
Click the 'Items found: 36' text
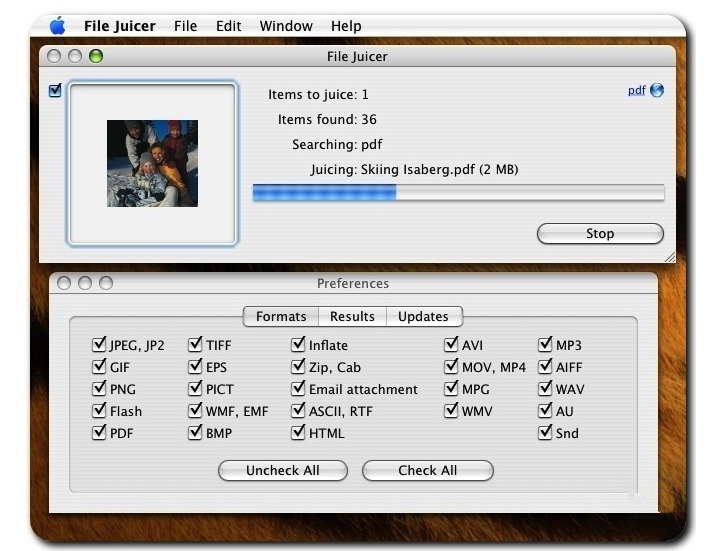(327, 120)
